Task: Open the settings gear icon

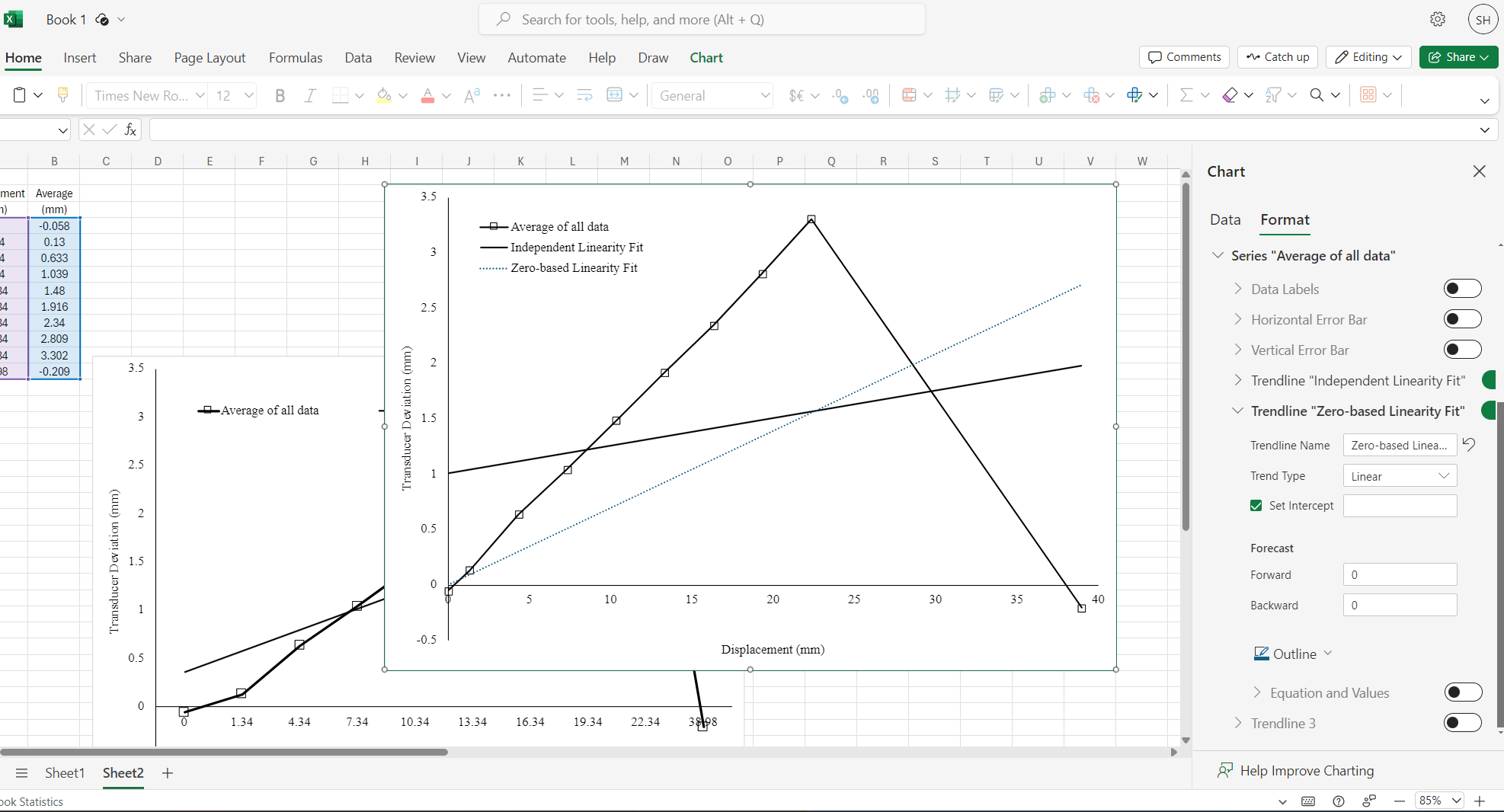Action: click(1438, 19)
